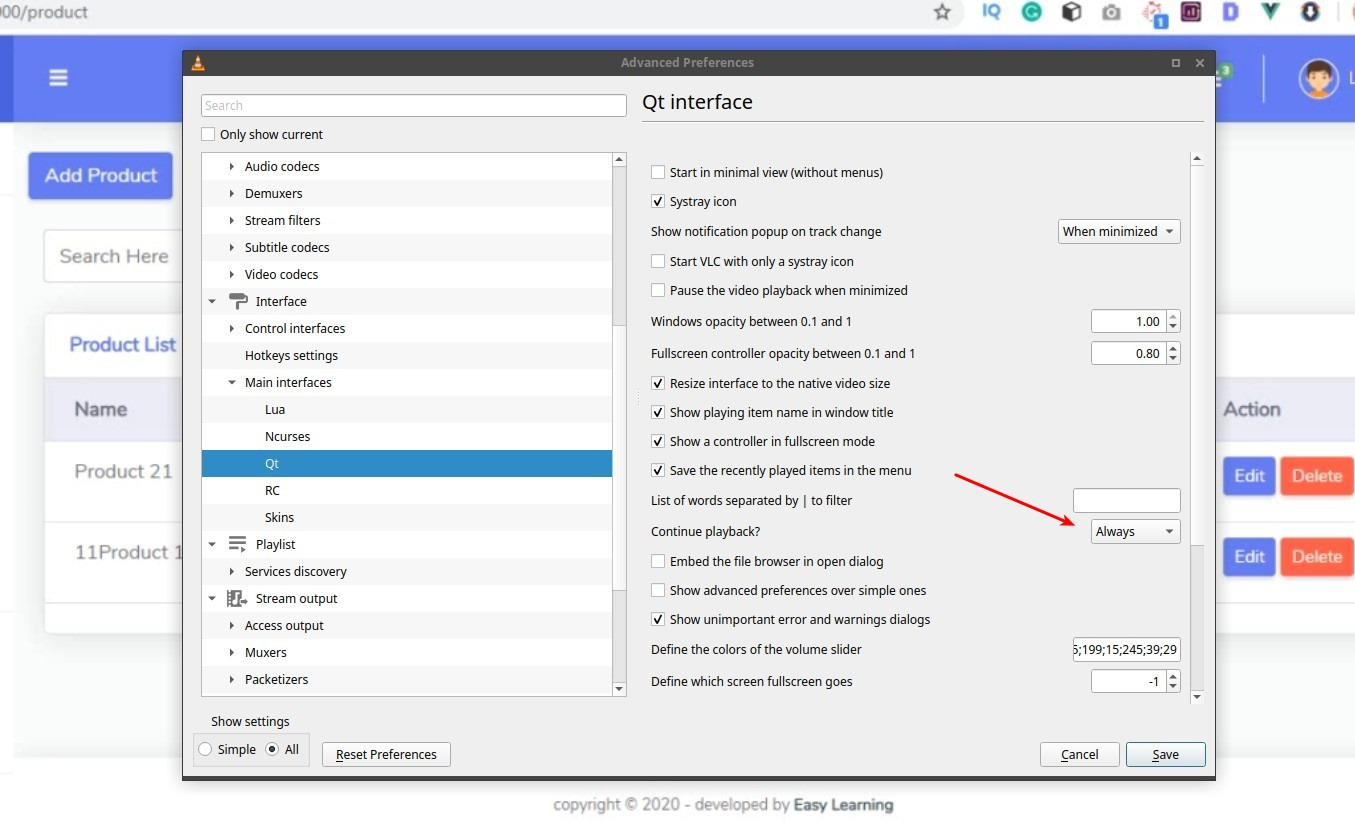
Task: Click Edit for the Product 21 row
Action: tap(1248, 476)
